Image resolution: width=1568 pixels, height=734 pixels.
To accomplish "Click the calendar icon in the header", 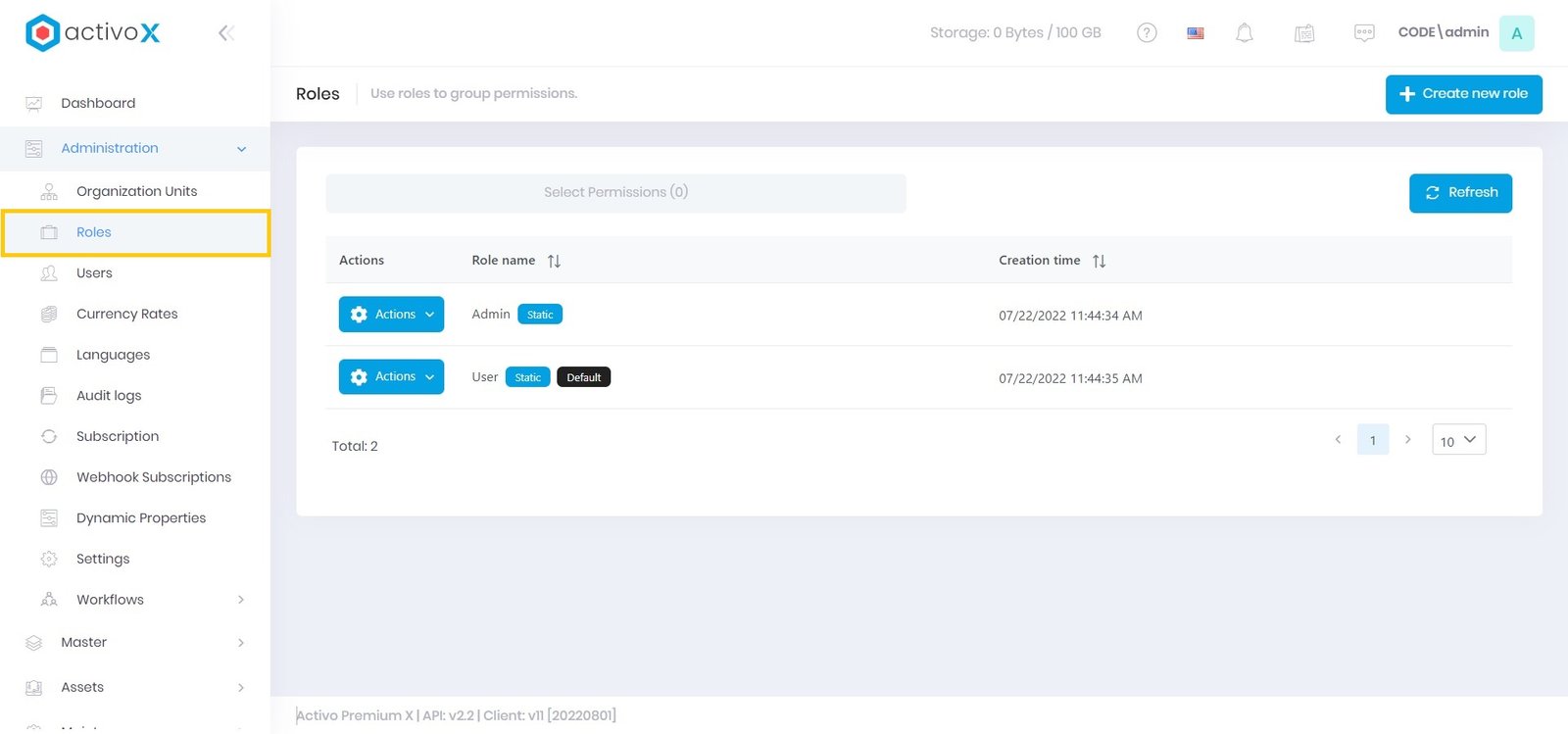I will 1304,33.
